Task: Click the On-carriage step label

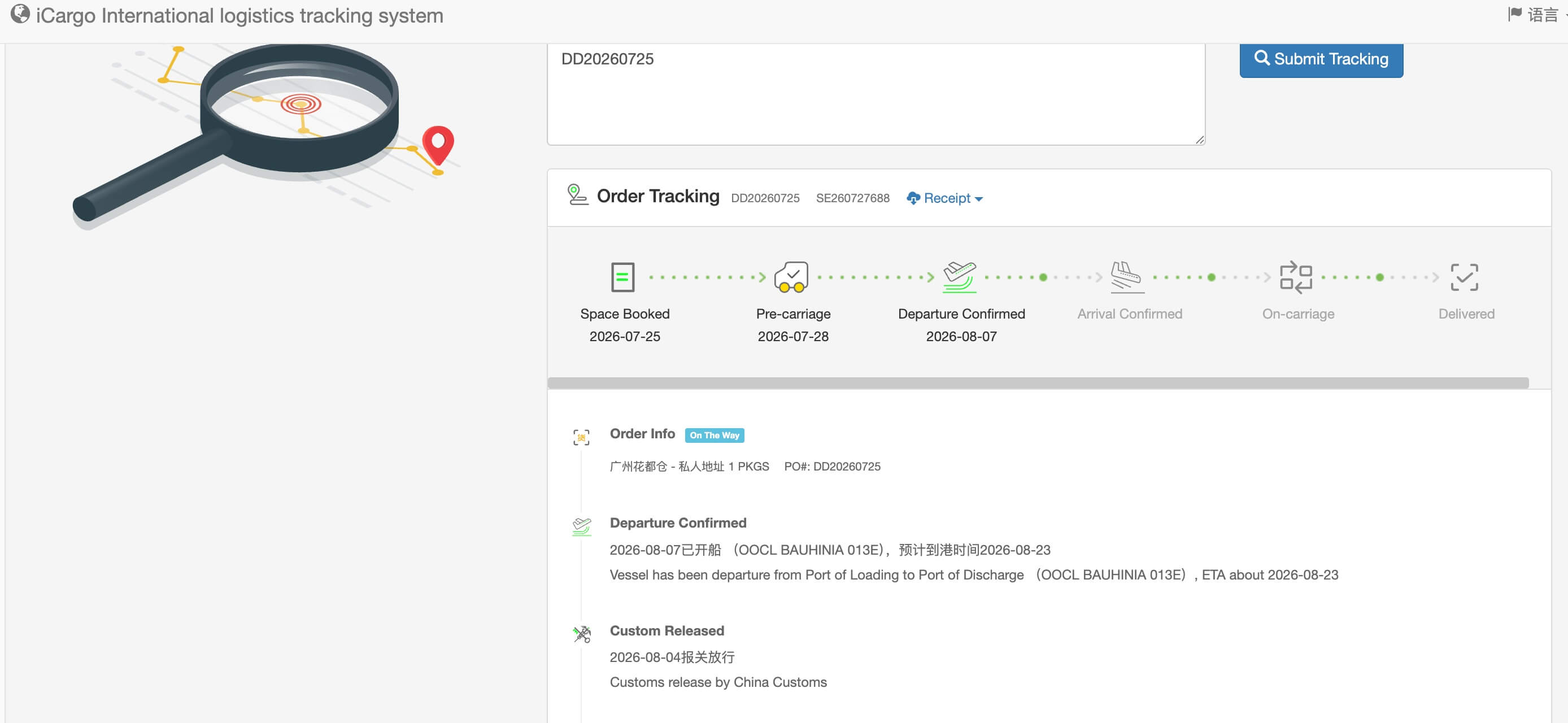Action: pyautogui.click(x=1298, y=314)
